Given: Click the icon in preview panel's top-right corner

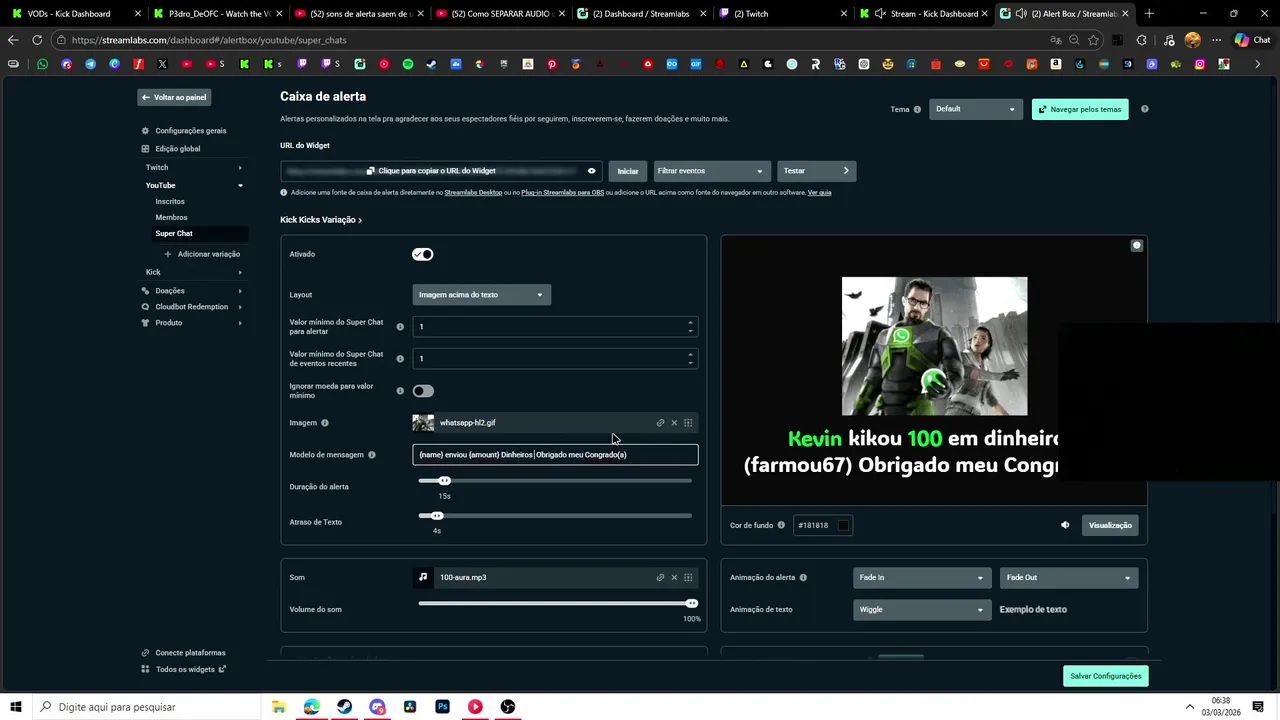Looking at the screenshot, I should pos(1137,245).
